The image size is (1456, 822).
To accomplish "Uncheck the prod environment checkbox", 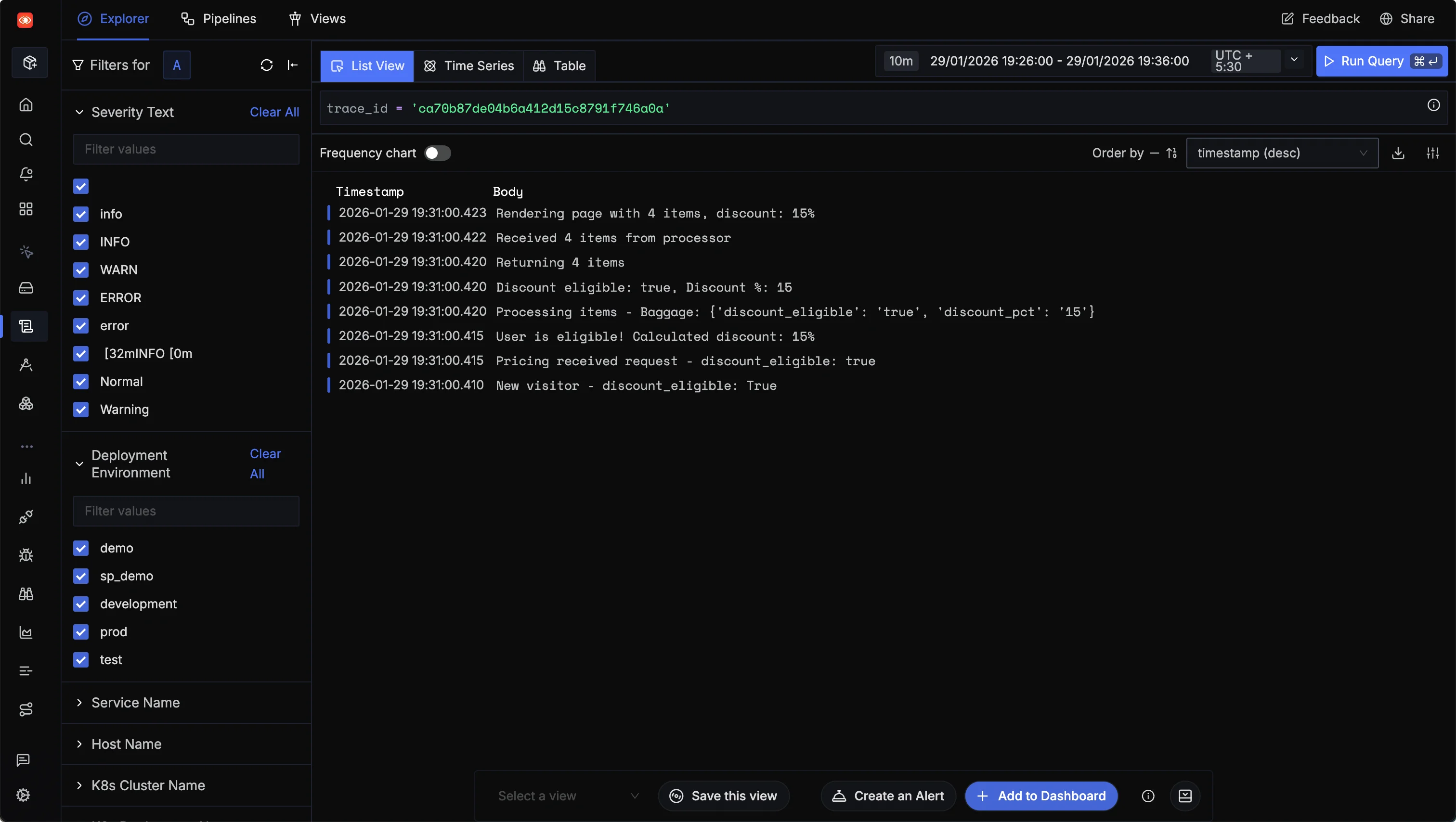I will (81, 631).
